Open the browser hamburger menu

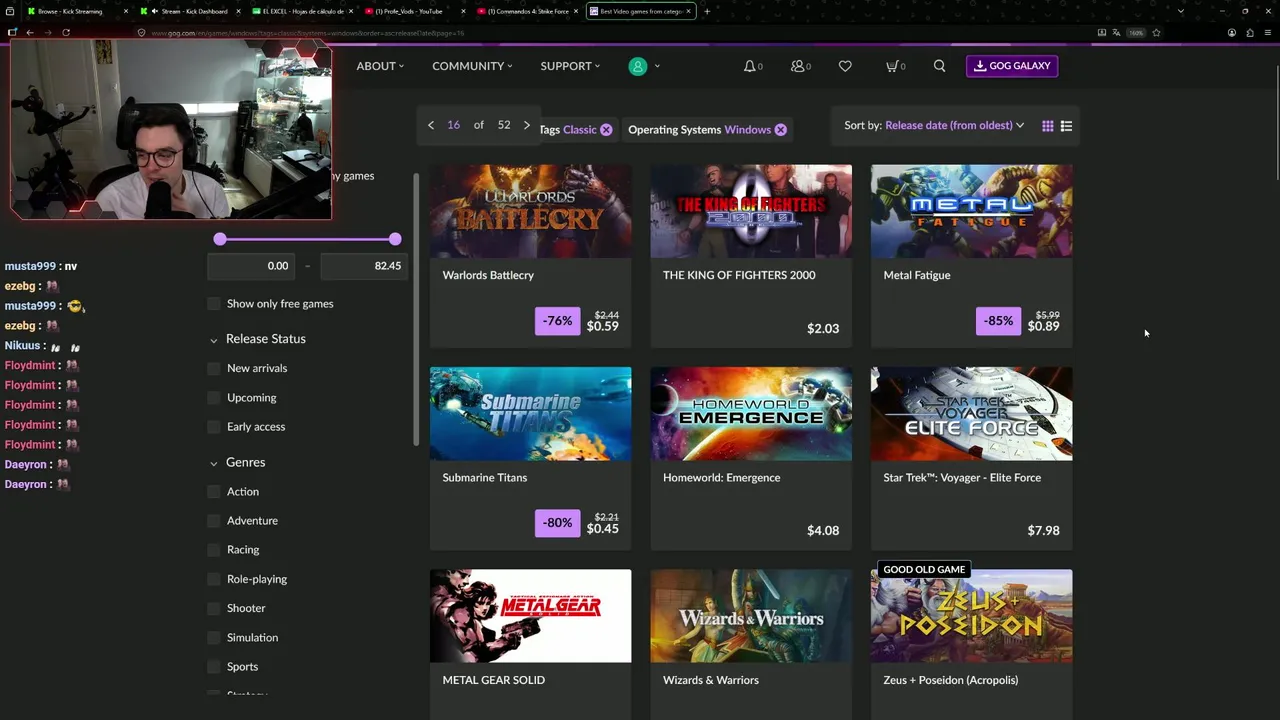pyautogui.click(x=1267, y=32)
